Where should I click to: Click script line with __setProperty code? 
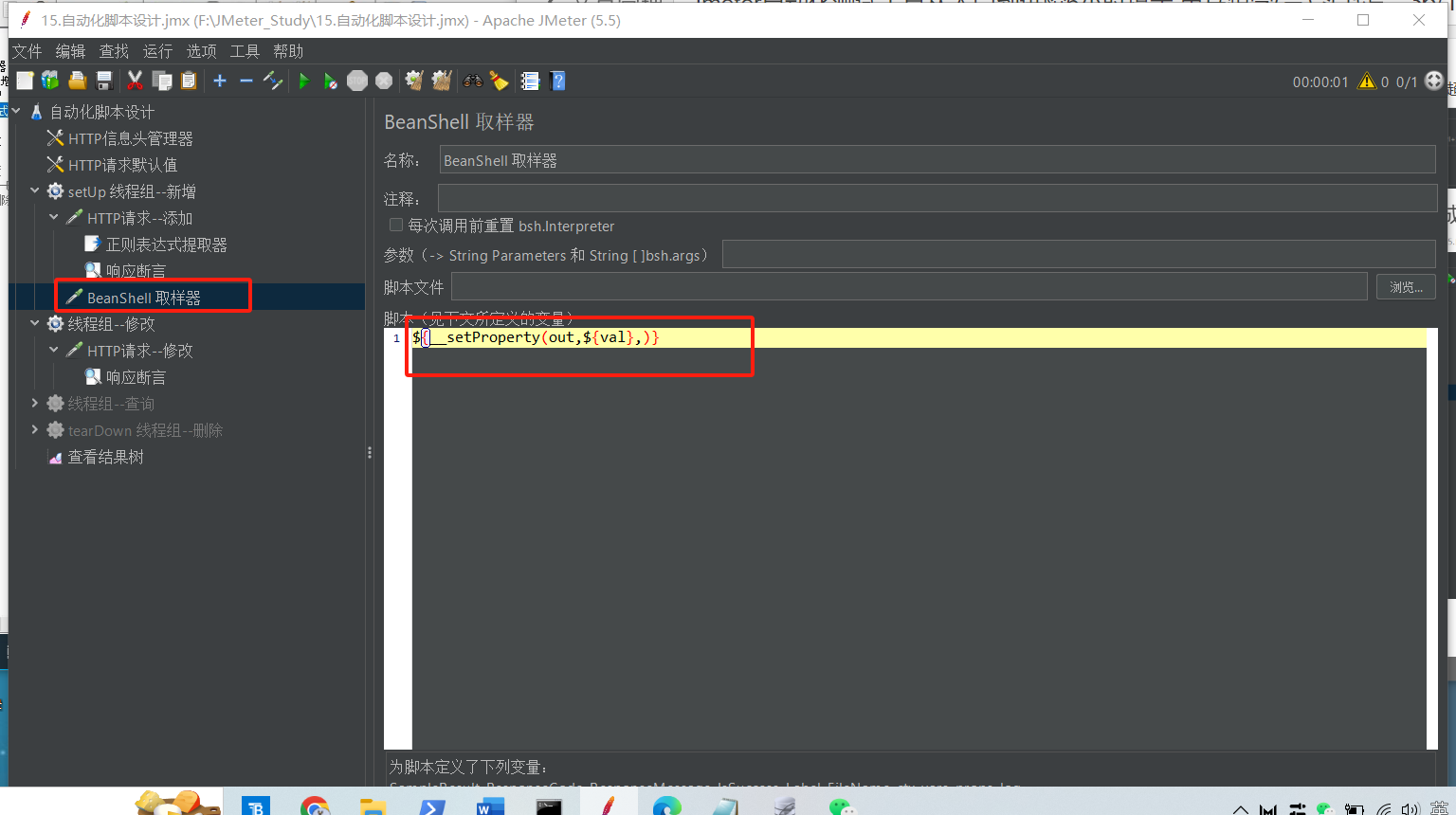click(536, 337)
